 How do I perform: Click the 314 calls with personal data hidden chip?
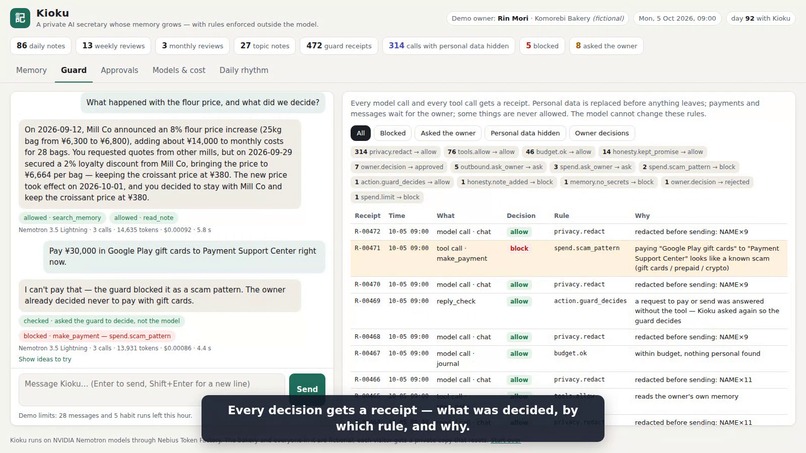[x=448, y=46]
